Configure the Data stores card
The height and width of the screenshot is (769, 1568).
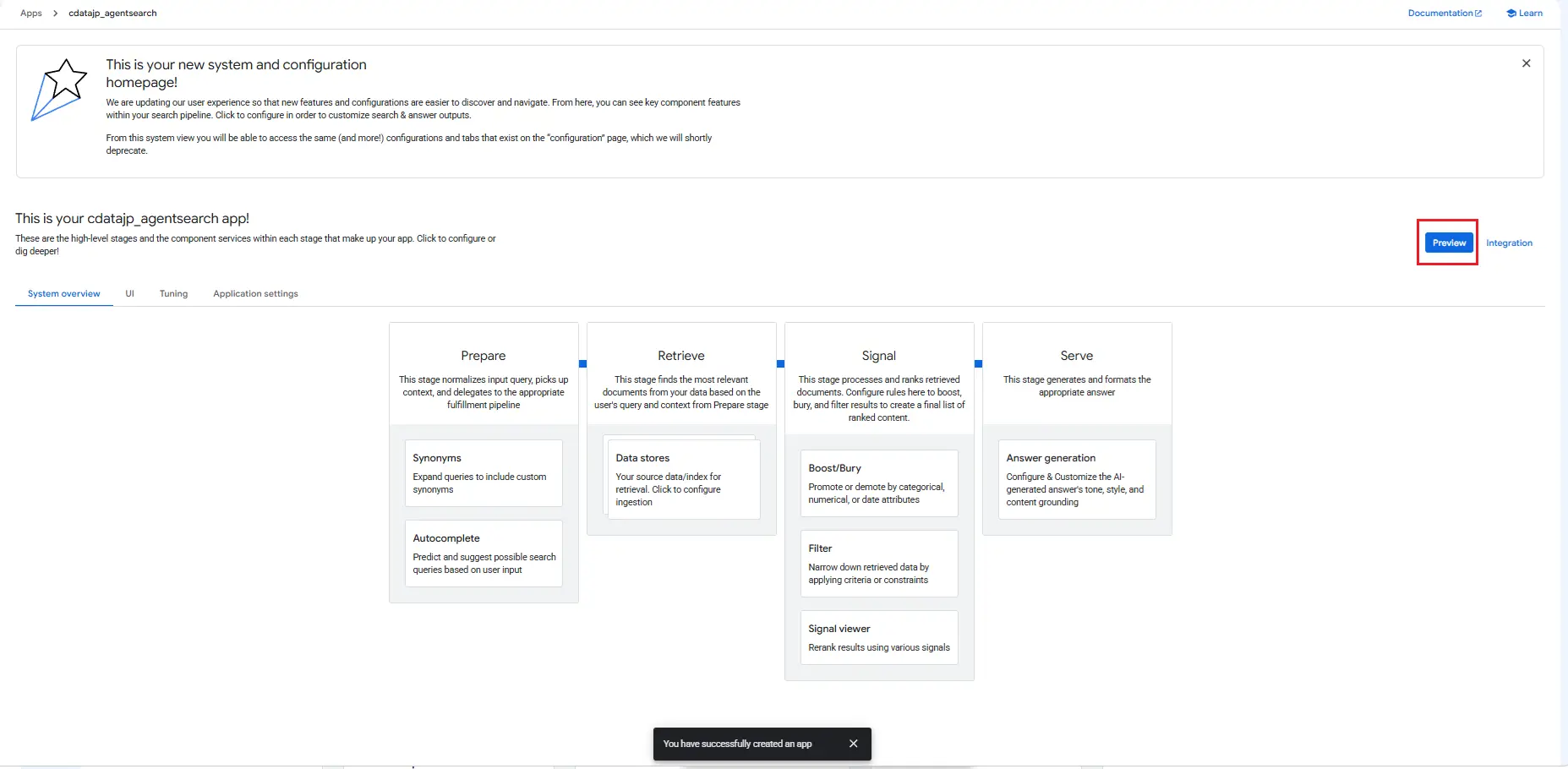[x=684, y=479]
